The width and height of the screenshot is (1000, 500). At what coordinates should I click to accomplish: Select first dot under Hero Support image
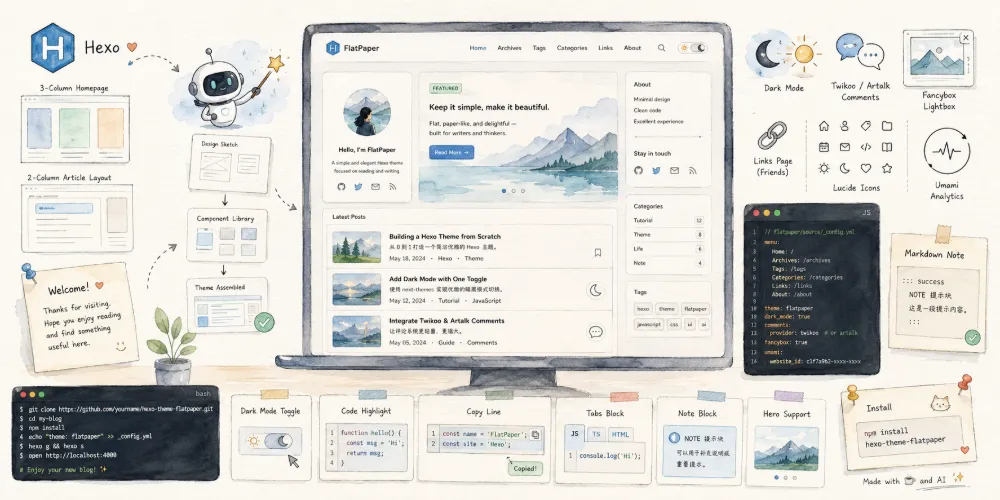coord(776,477)
